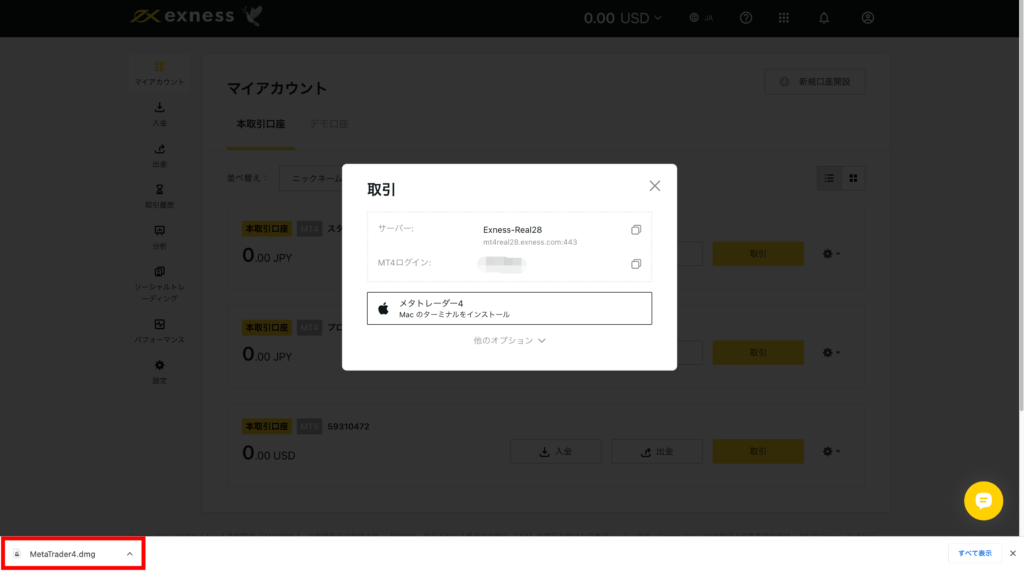Close the downloads bar
Screen dimensions: 1024x571
click(x=1013, y=553)
